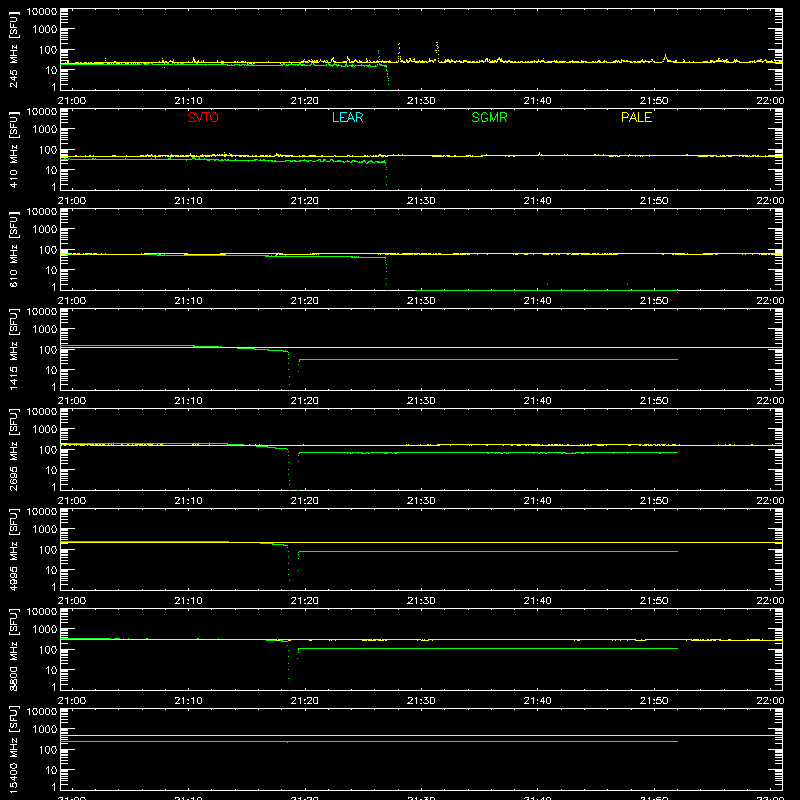Select the 1415 MHz [SFU] axis label
800x800 pixels.
[x=13, y=349]
